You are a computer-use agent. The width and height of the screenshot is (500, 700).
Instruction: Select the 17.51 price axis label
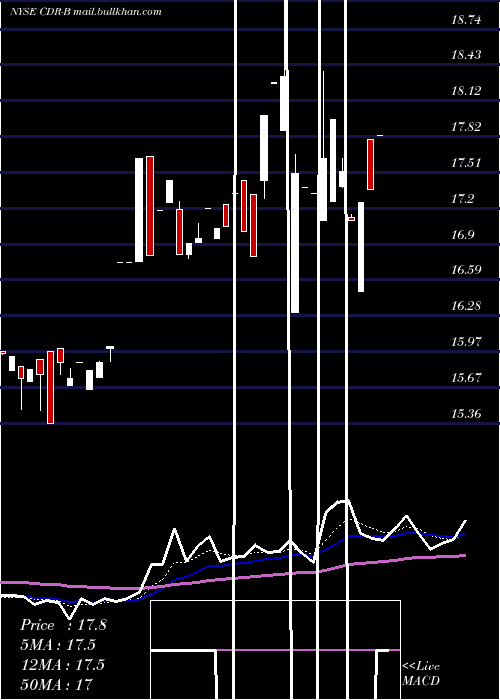click(466, 162)
